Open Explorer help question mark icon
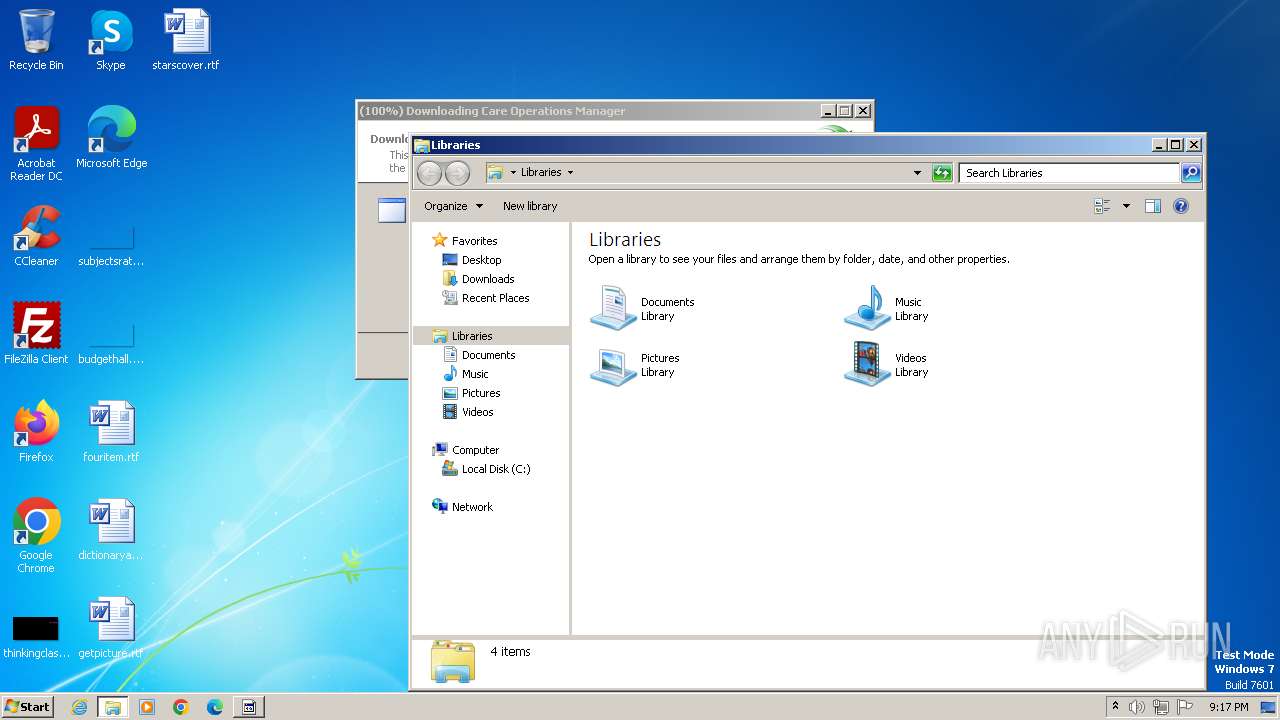 click(x=1181, y=206)
